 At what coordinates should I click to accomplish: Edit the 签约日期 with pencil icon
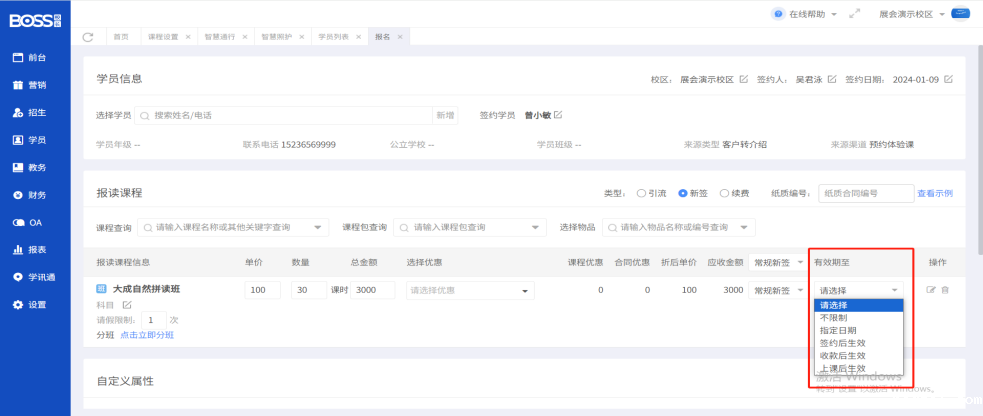click(x=948, y=79)
